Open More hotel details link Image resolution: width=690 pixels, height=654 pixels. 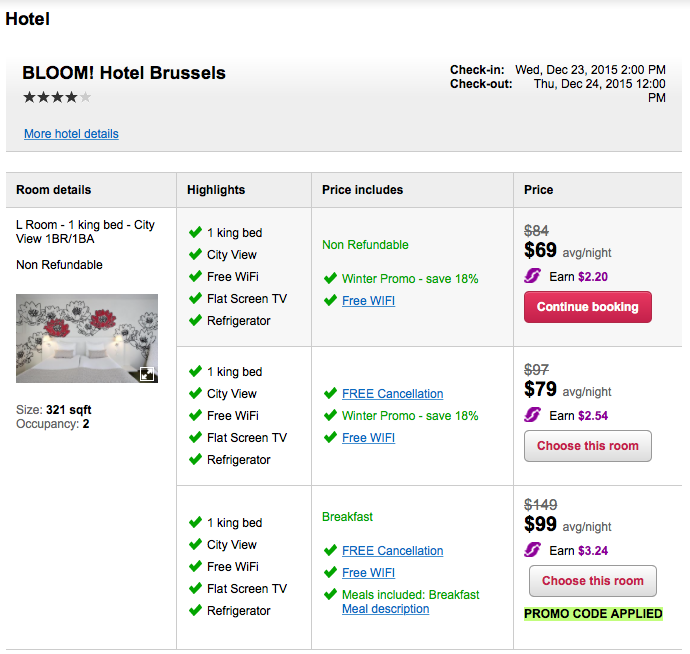[x=71, y=134]
